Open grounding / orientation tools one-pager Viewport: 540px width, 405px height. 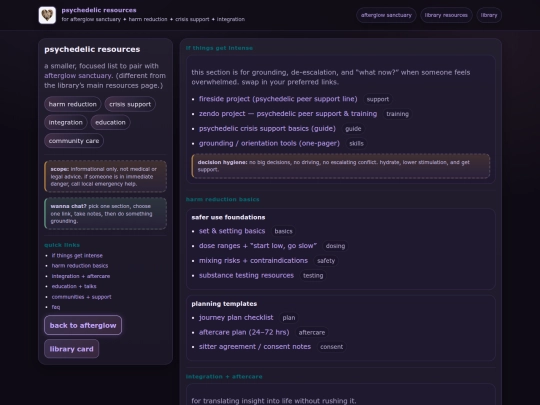pyautogui.click(x=269, y=143)
